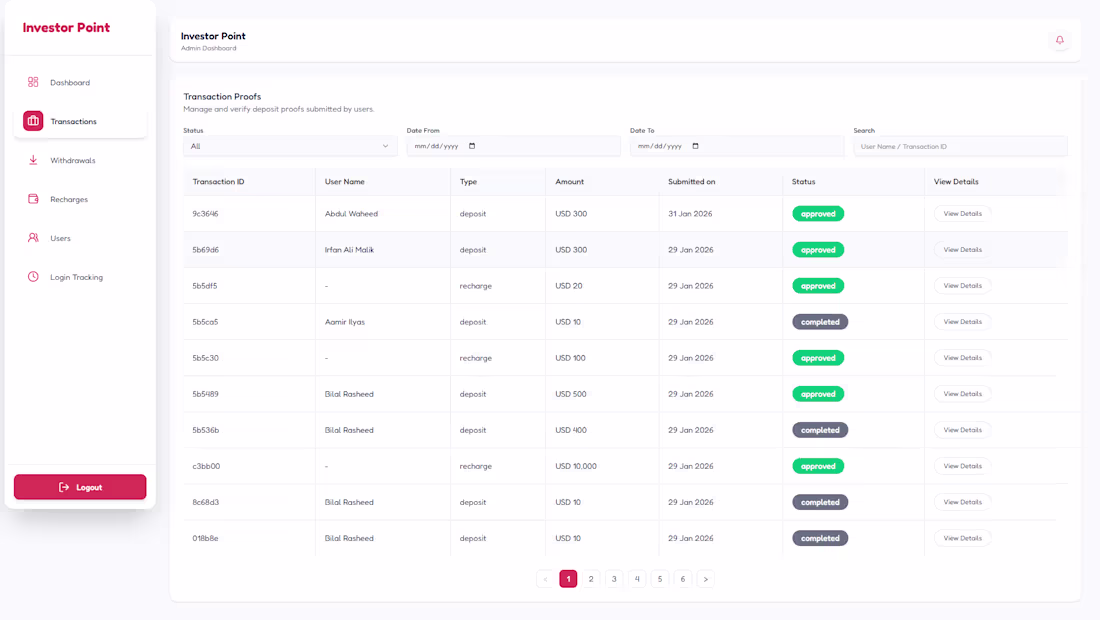Open the Login Tracking menu item
This screenshot has height=620, width=1100.
pos(76,277)
